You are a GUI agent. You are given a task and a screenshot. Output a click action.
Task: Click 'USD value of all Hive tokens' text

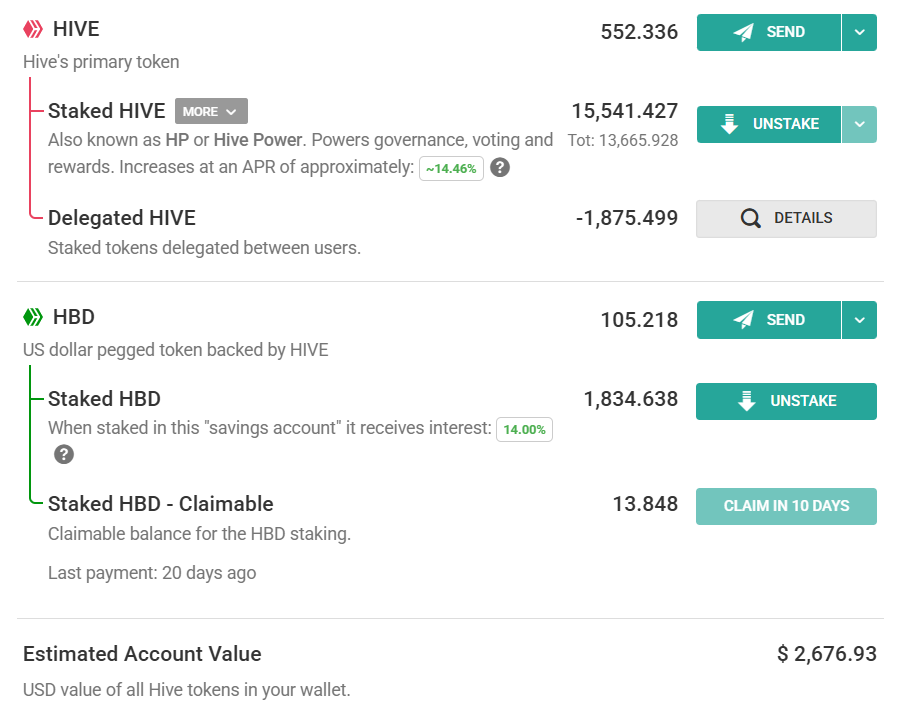[x=186, y=690]
